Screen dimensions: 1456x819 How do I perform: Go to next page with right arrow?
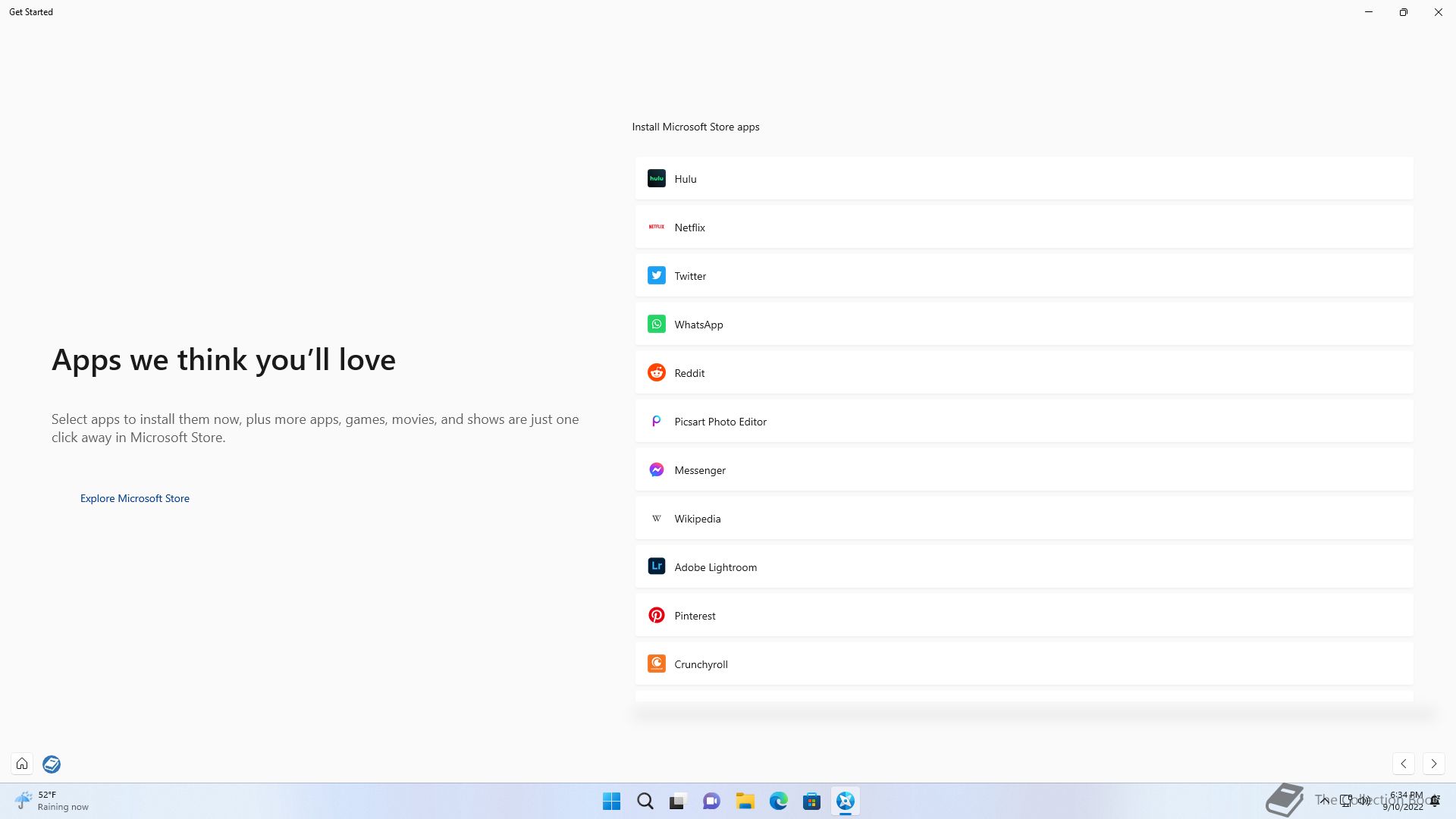(x=1433, y=764)
